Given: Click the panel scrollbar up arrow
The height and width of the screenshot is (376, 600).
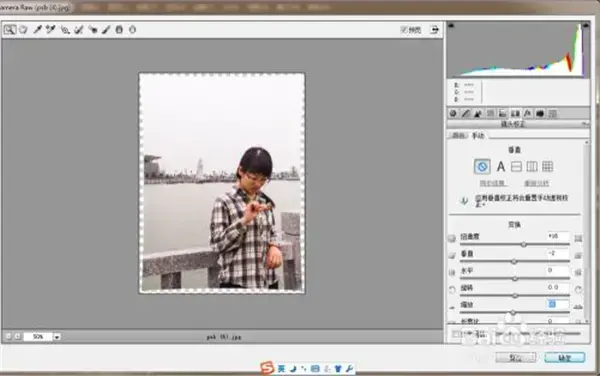Looking at the screenshot, I should pos(587,142).
